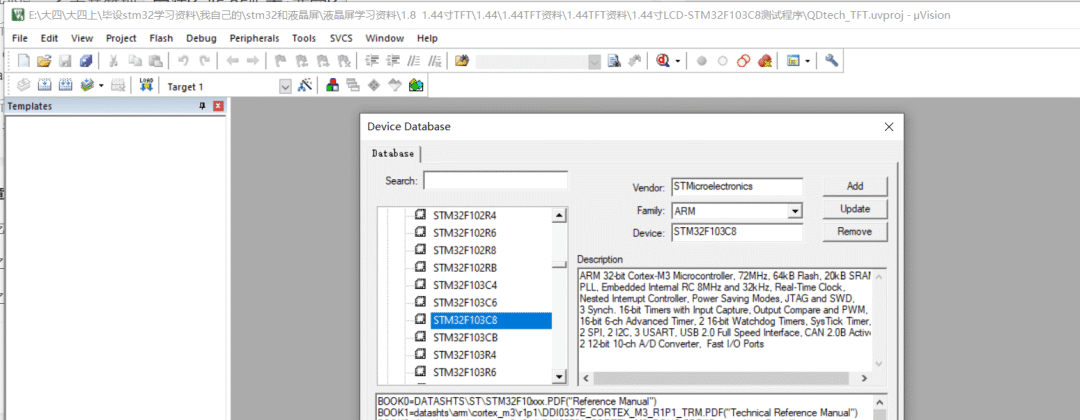The width and height of the screenshot is (1080, 420).
Task: Select STM32F102RB in the device list
Action: coord(465,268)
